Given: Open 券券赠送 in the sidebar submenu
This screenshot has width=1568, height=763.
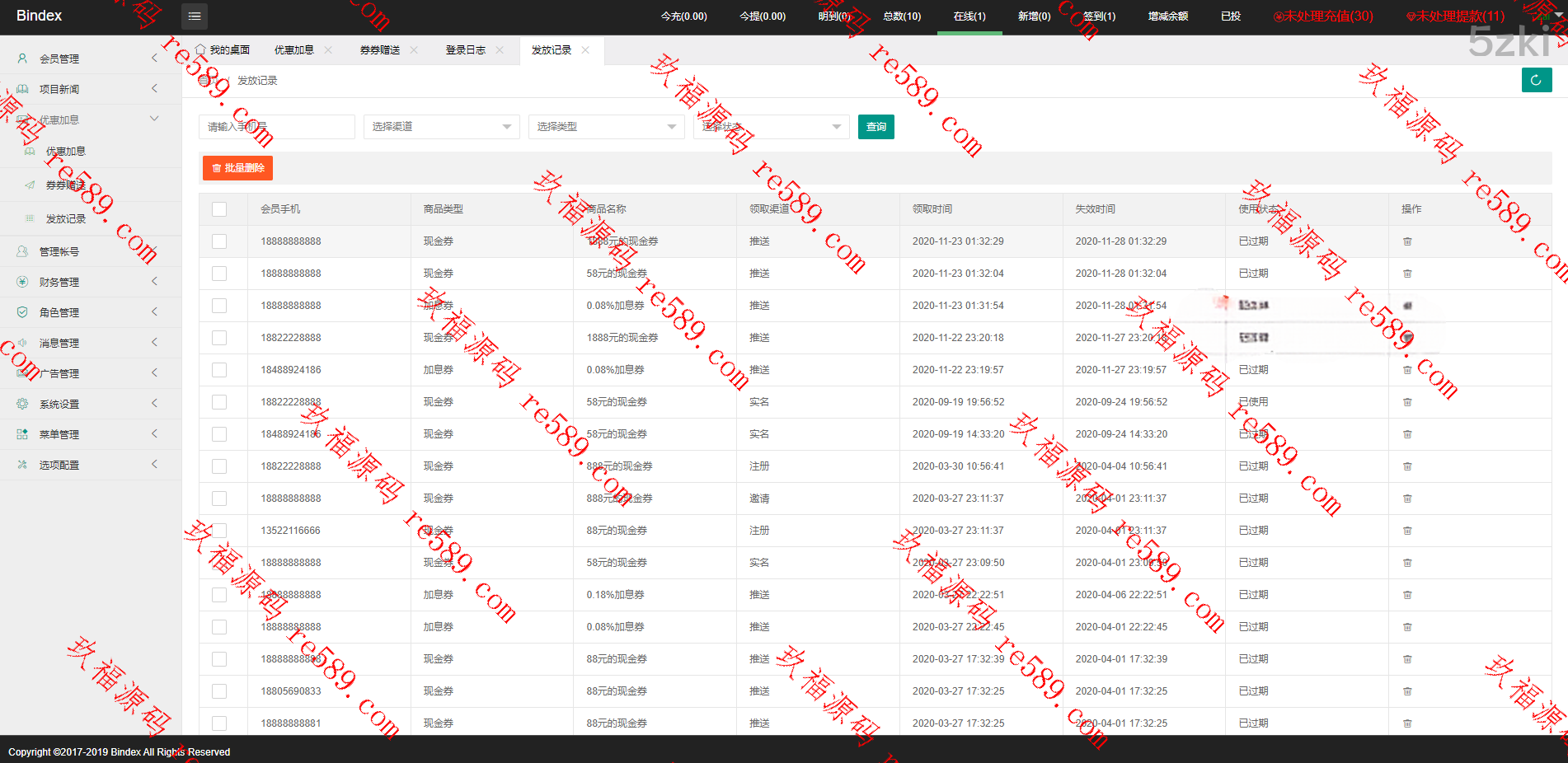Looking at the screenshot, I should pos(66,185).
